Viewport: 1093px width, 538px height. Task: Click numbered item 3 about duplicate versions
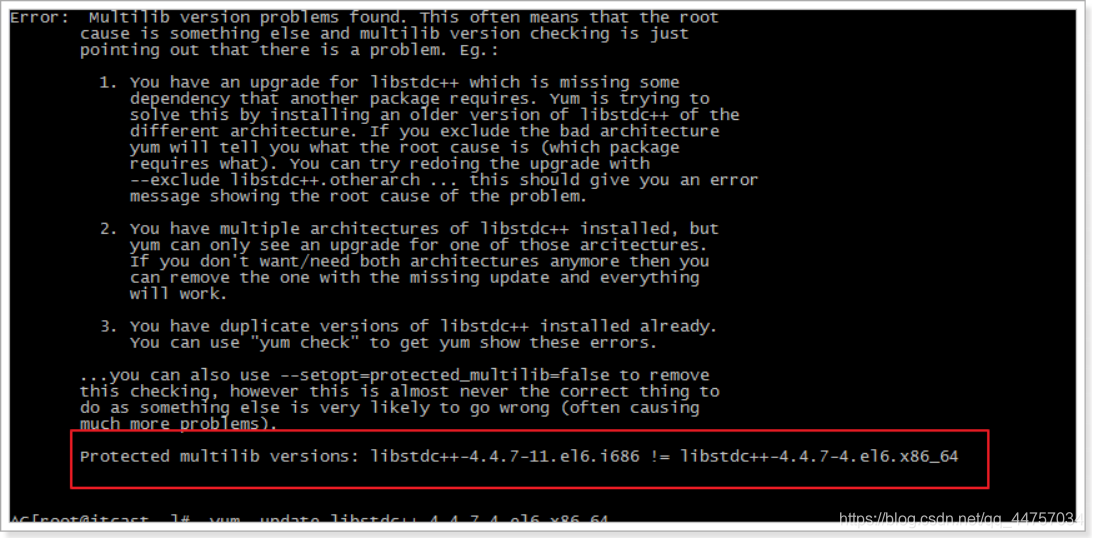(409, 335)
